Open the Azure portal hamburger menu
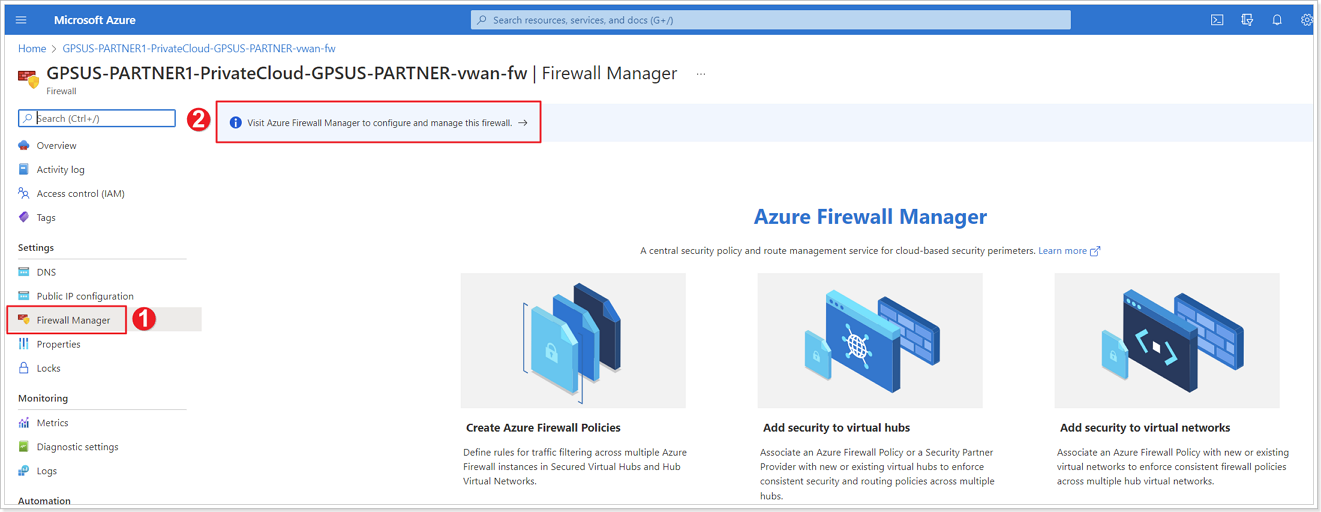The height and width of the screenshot is (512, 1321). pyautogui.click(x=22, y=20)
